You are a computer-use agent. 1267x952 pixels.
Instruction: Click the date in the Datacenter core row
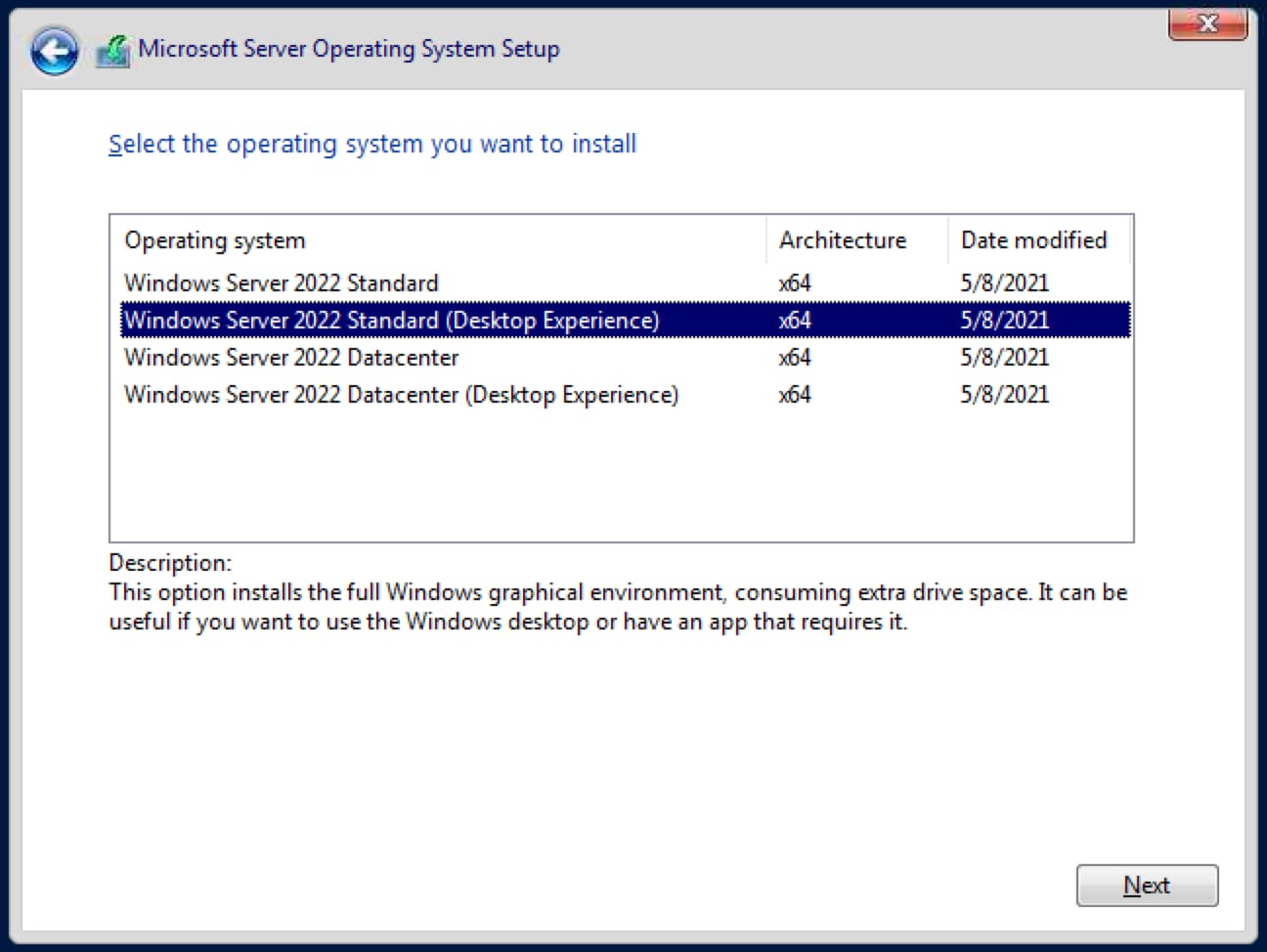1004,358
